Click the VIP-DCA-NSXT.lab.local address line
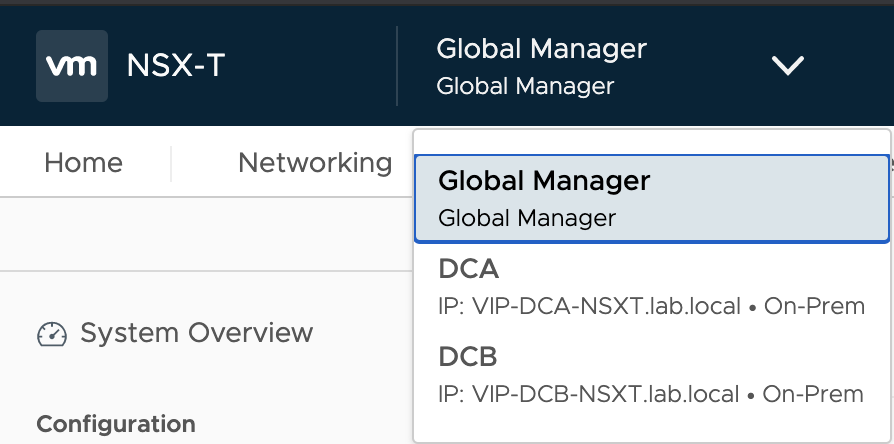Image resolution: width=894 pixels, height=444 pixels. tap(652, 306)
